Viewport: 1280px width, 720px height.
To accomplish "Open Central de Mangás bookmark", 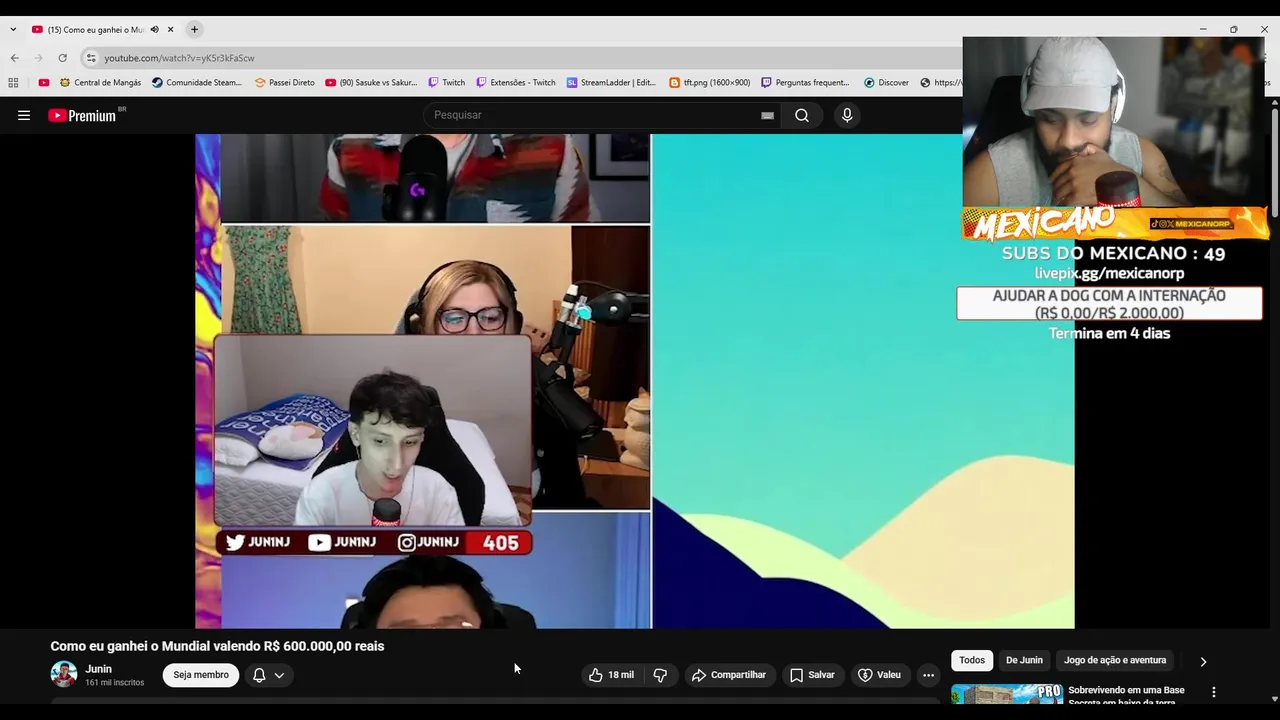I will 100,83.
